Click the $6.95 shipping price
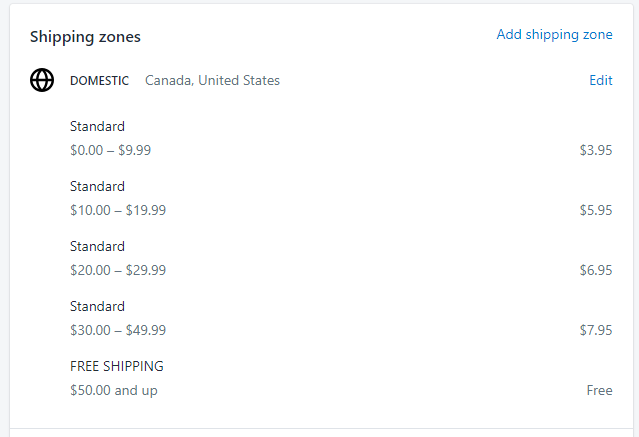Viewport: 639px width, 437px height. click(x=596, y=270)
